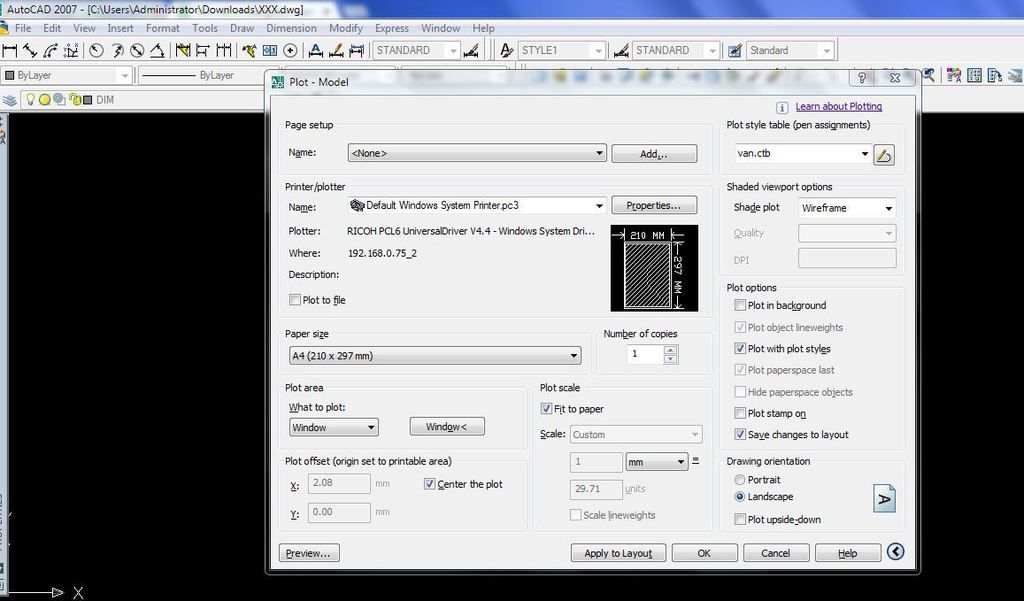1024x601 pixels.
Task: Toggle DIM layer lock icon
Action: point(74,99)
